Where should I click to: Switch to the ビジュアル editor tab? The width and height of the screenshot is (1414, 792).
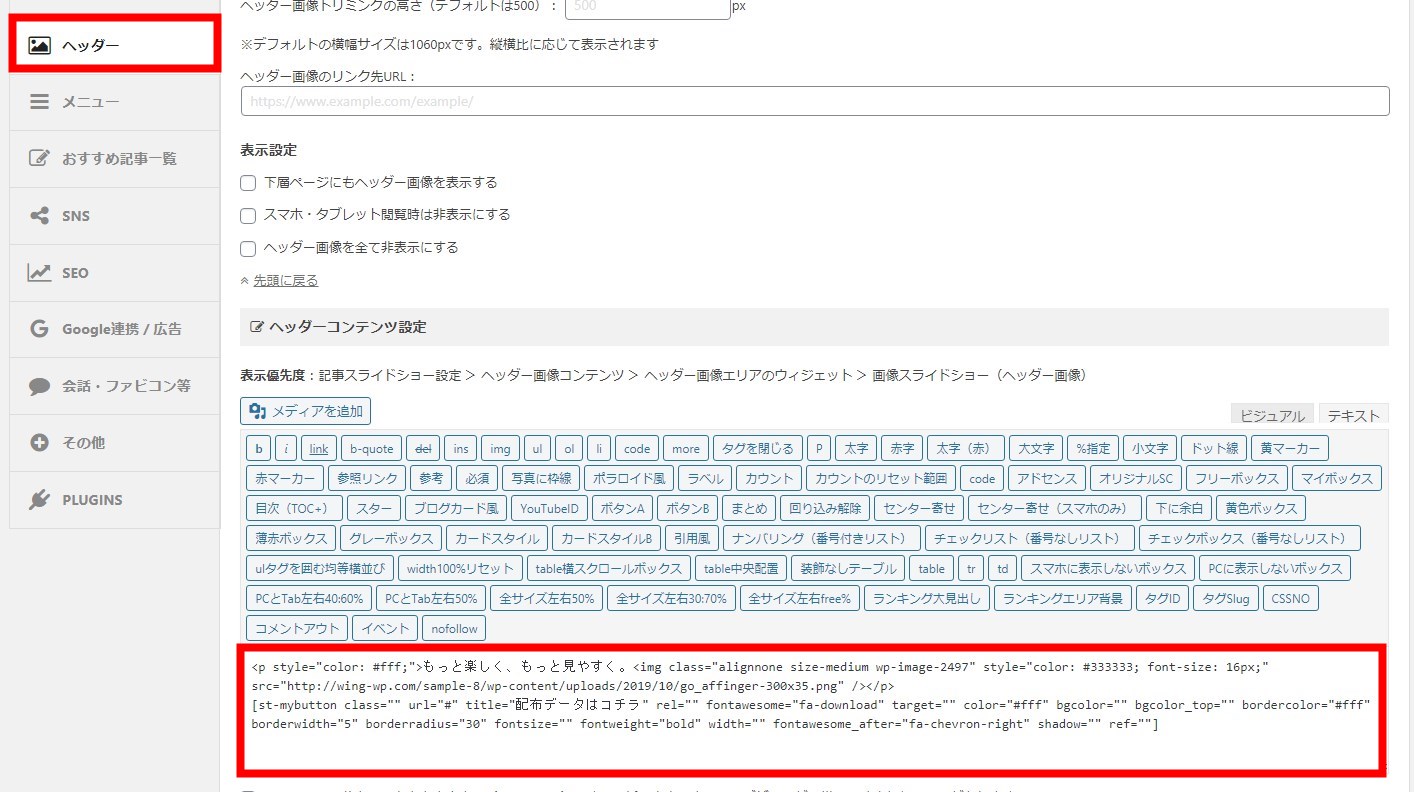[x=1272, y=416]
